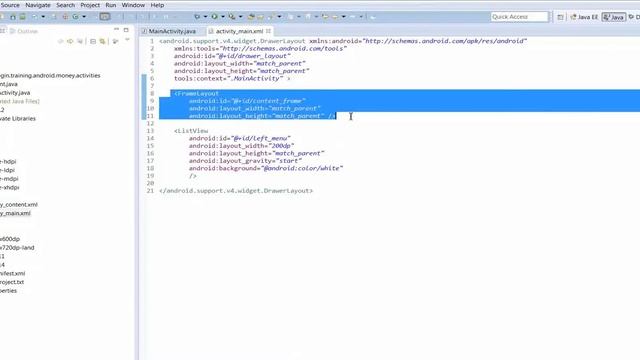
Task: Select the money.activities package in tree
Action: click(x=50, y=76)
